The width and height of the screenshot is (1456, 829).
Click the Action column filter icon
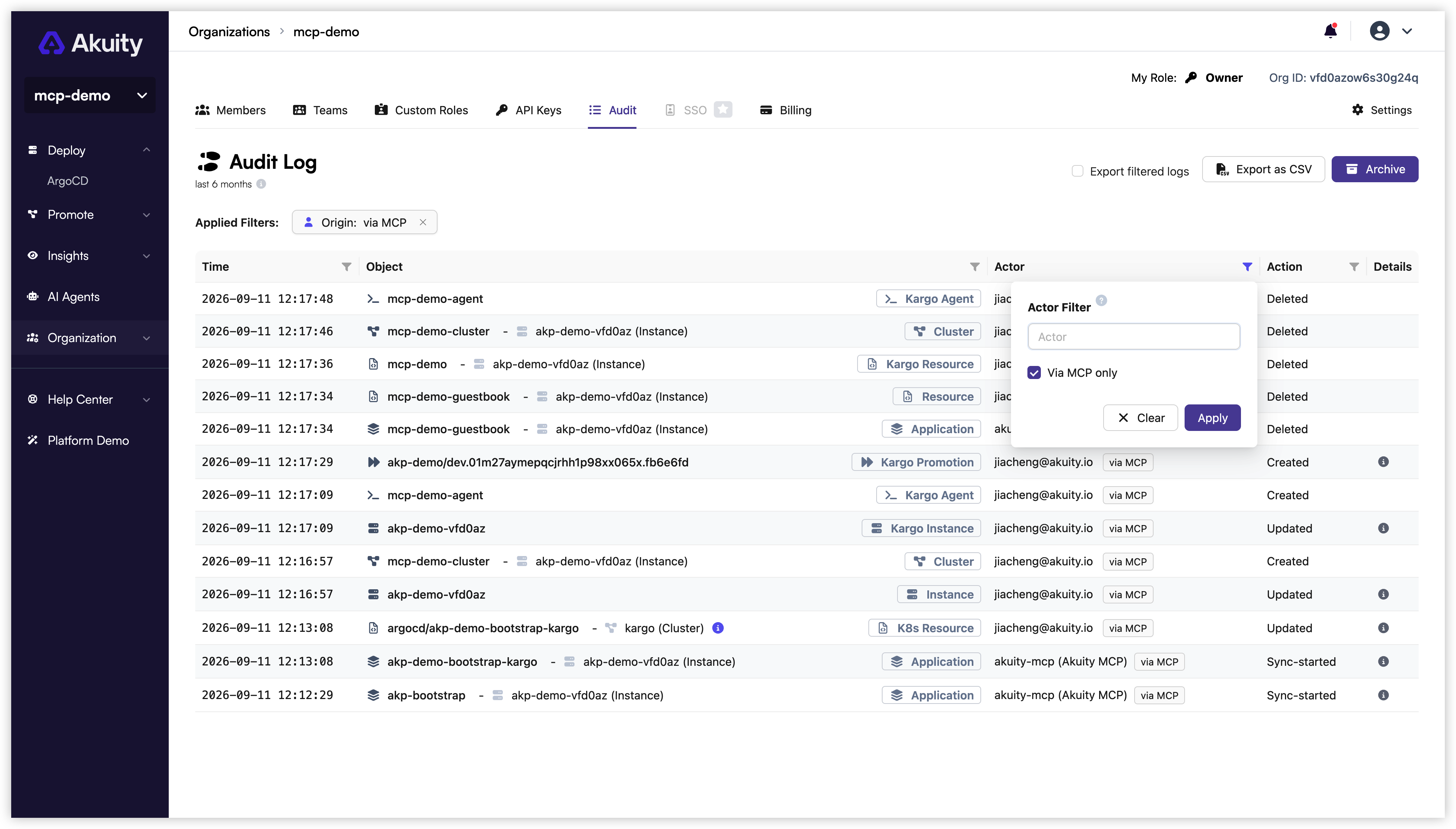tap(1354, 267)
